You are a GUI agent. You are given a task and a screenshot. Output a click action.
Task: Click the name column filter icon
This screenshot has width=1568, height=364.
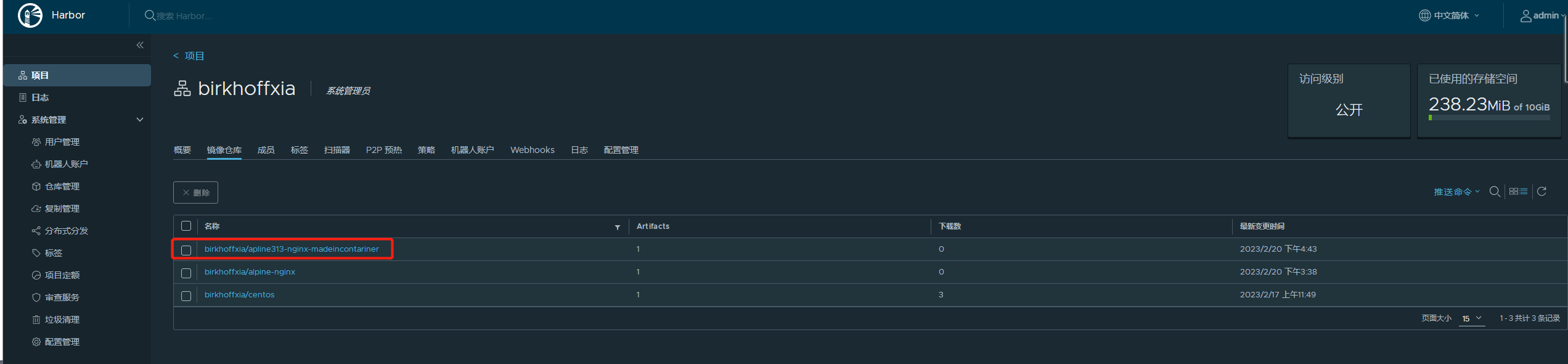click(x=617, y=227)
